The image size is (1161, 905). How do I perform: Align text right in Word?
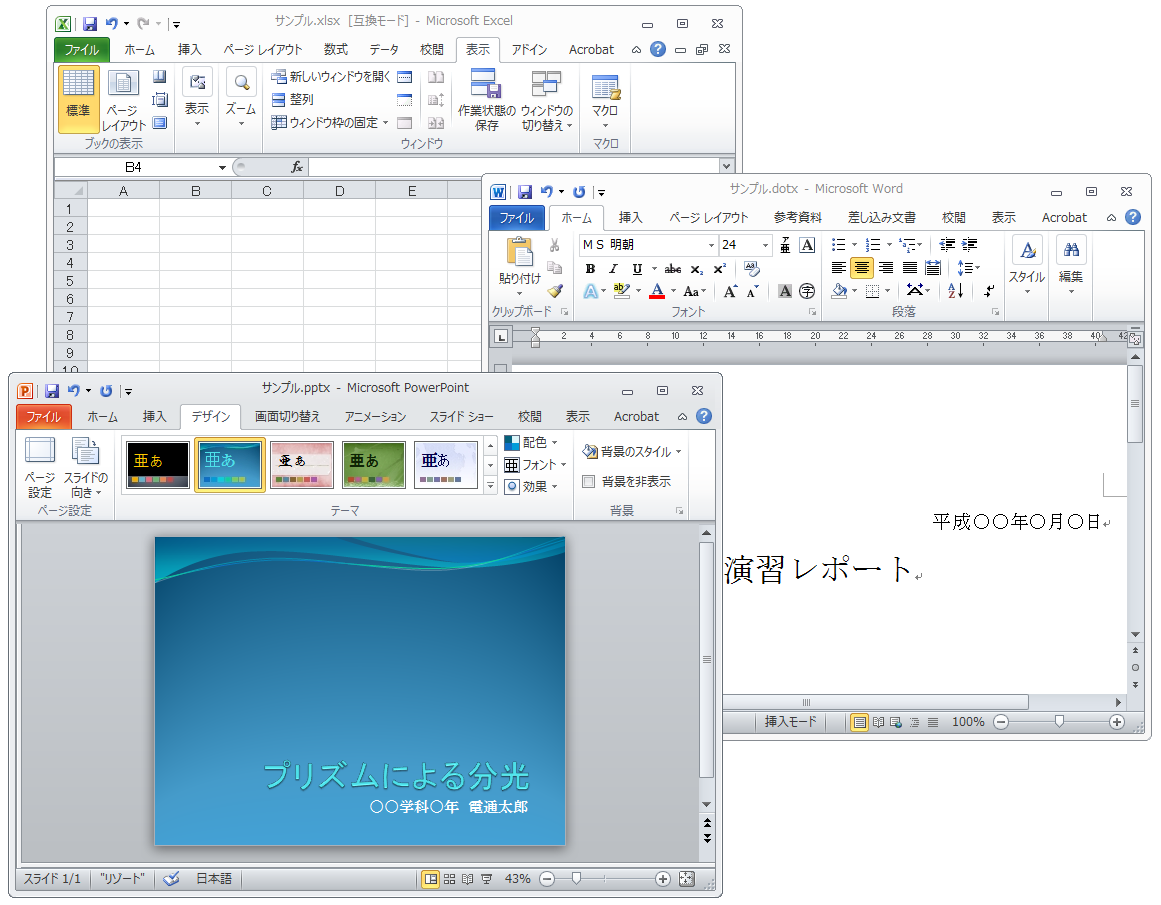pos(886,268)
